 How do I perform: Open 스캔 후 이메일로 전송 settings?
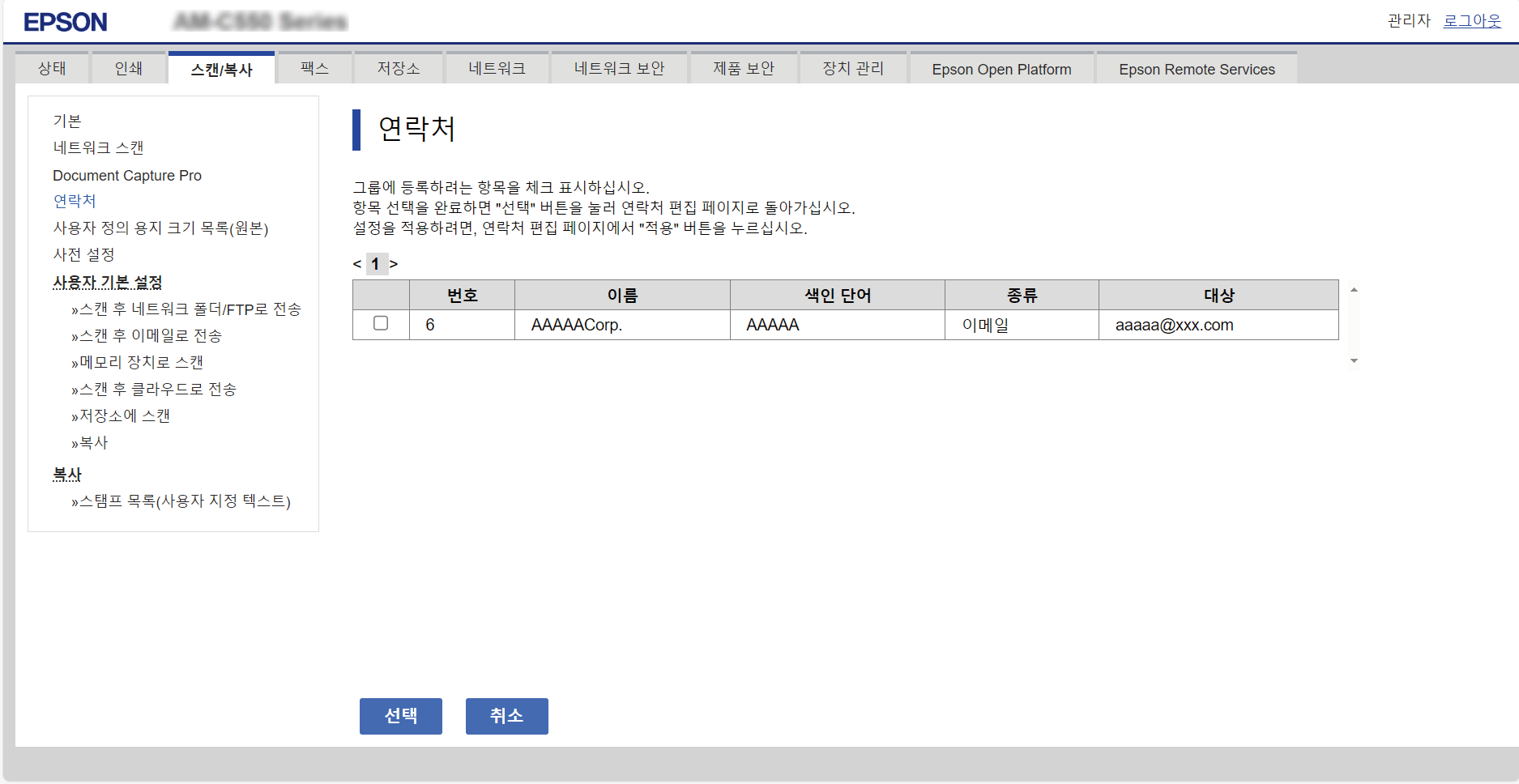[150, 335]
